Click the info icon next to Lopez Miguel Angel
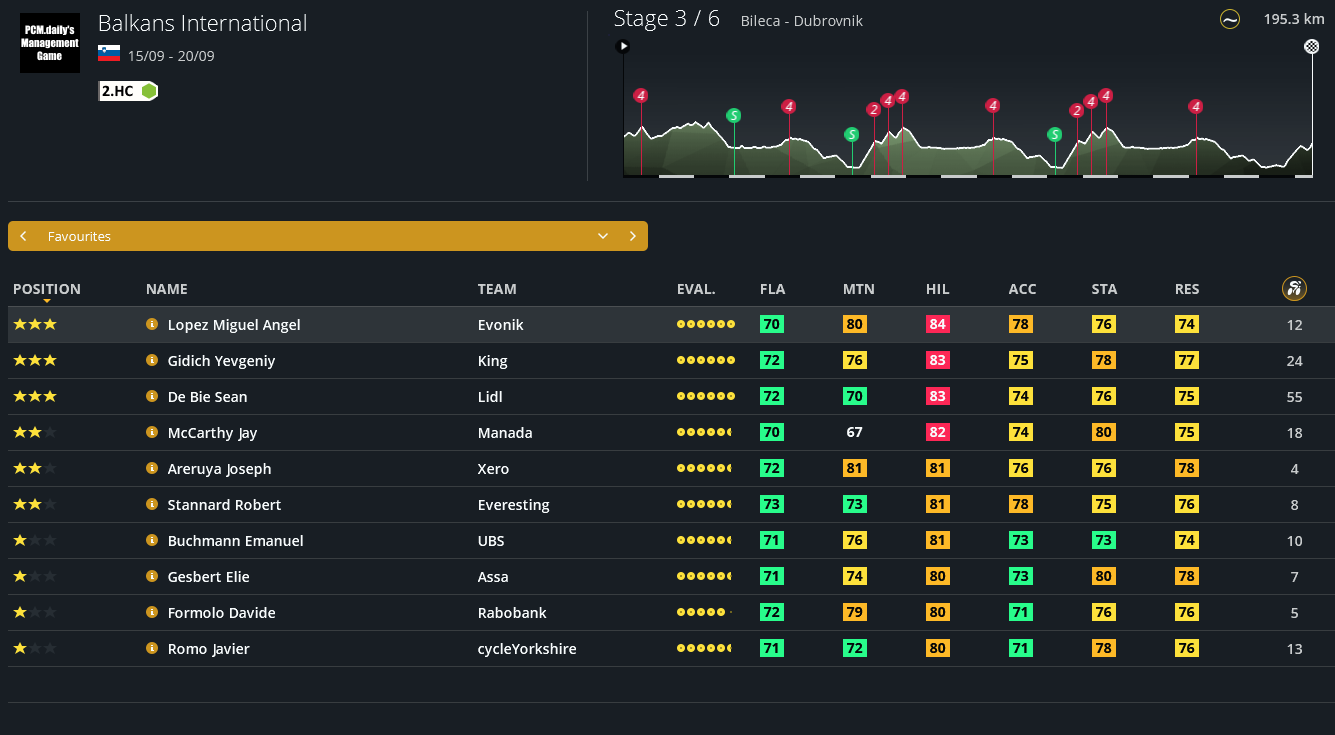The height and width of the screenshot is (735, 1335). tap(152, 324)
